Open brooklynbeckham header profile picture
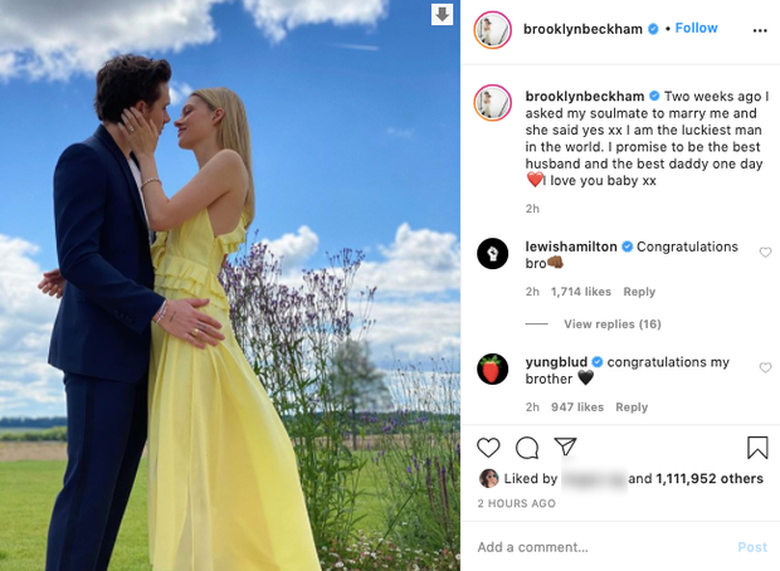This screenshot has height=571, width=780. click(492, 30)
